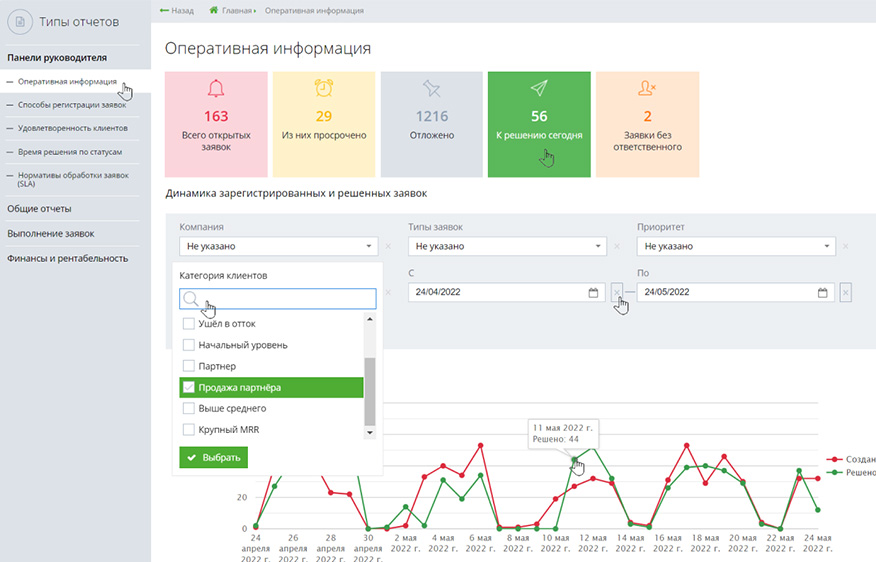This screenshot has width=876, height=562.
Task: Click the alarm clock icon on overdue card
Action: (324, 88)
